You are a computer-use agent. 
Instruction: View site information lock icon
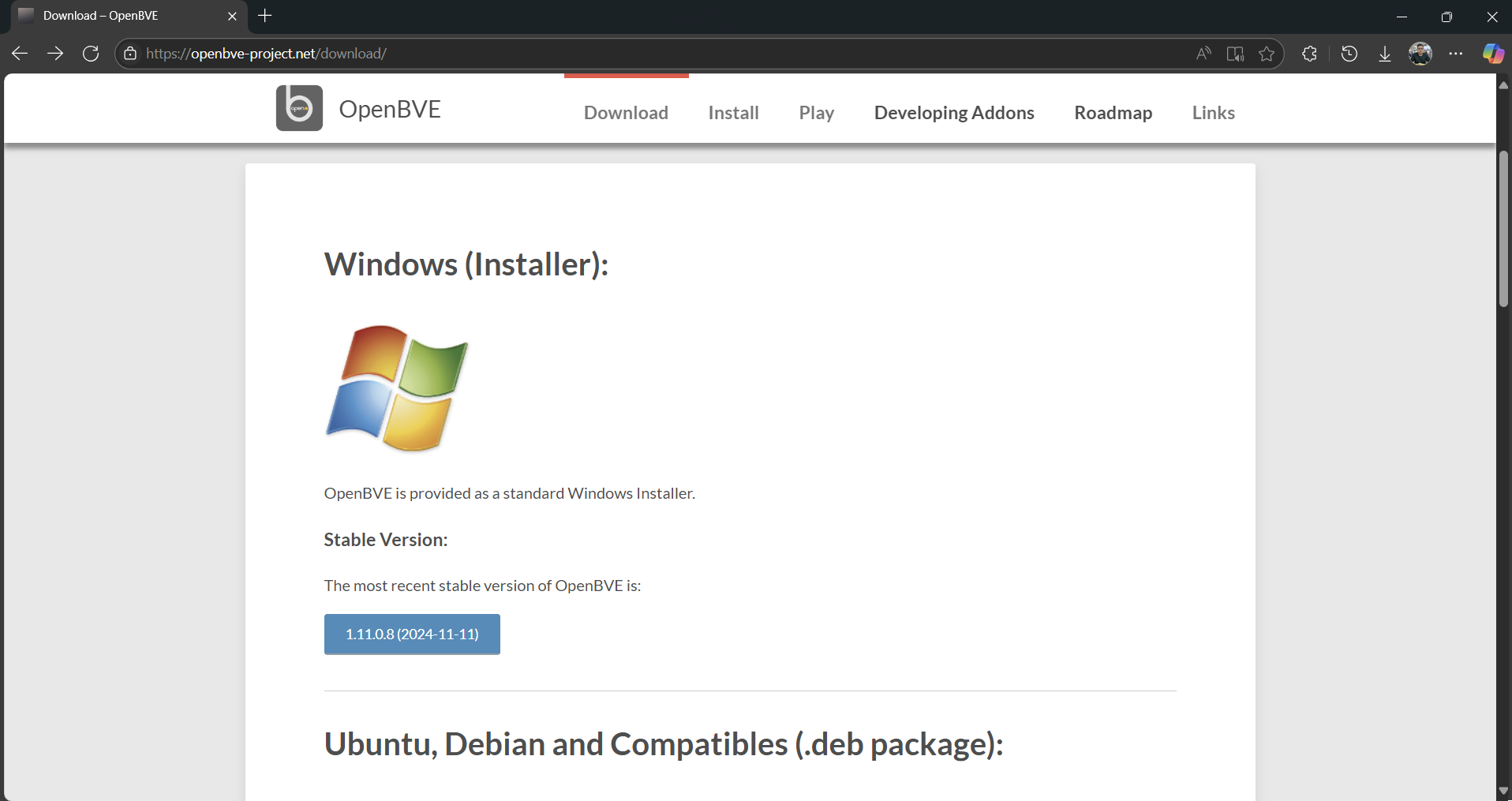130,54
